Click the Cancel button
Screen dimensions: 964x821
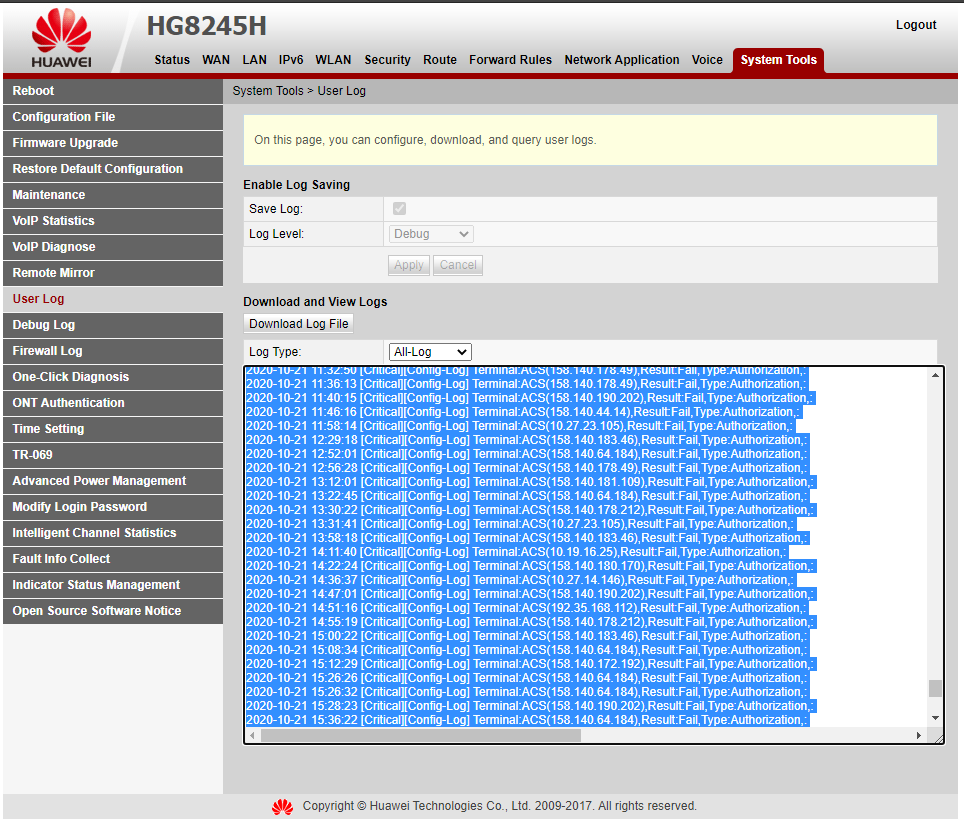458,265
